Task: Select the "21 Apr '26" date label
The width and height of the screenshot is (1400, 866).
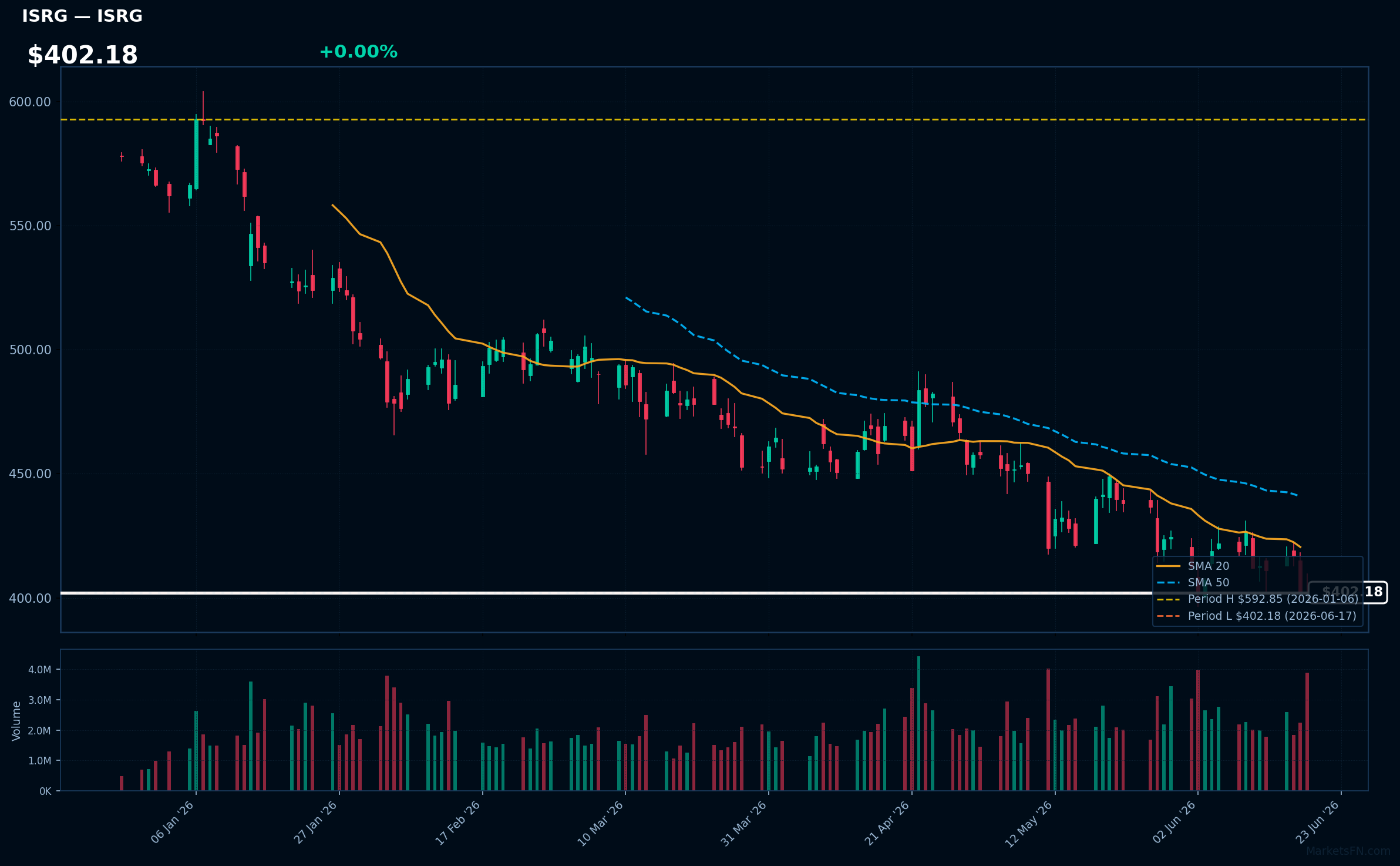Action: coord(887,823)
